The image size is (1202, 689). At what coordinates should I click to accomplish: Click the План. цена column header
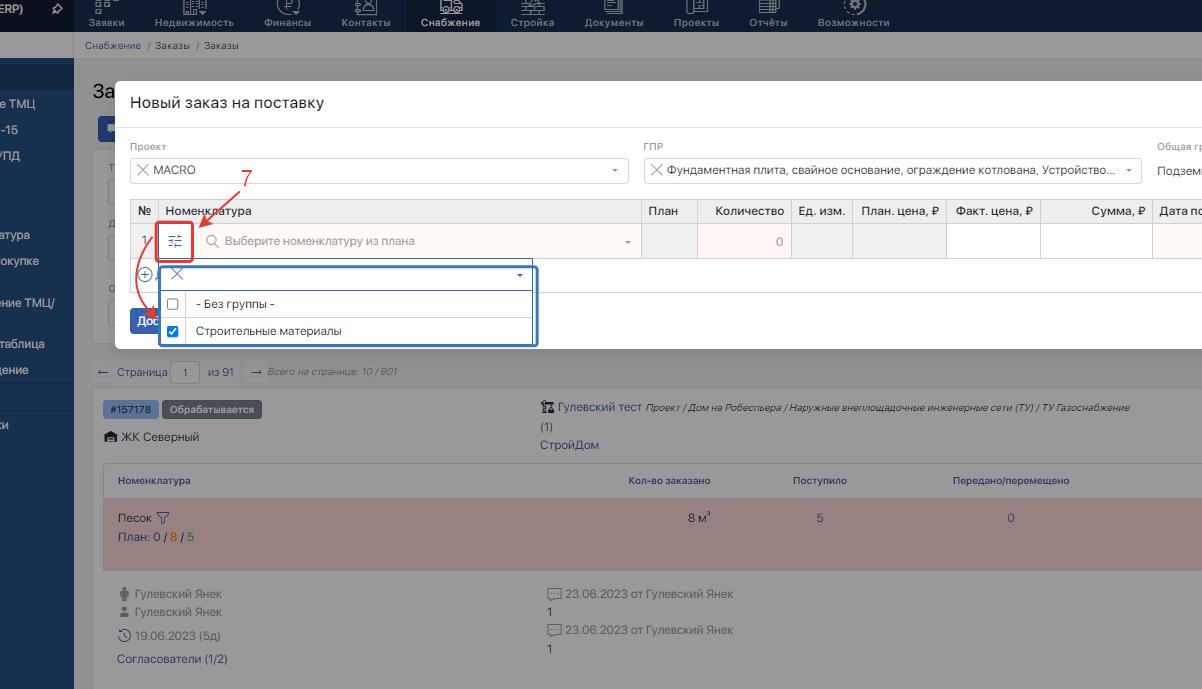click(x=900, y=211)
